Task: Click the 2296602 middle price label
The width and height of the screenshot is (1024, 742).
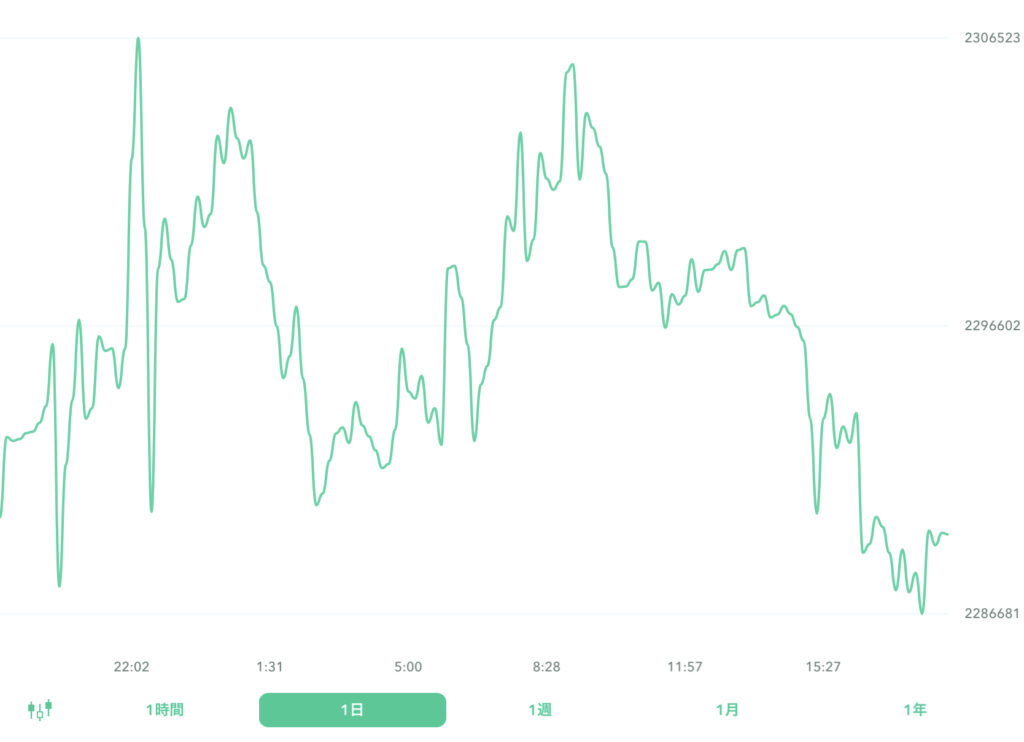Action: click(x=992, y=325)
